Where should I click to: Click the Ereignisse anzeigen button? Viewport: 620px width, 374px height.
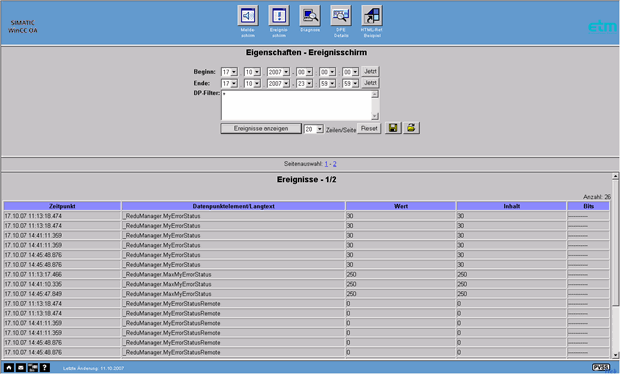tap(261, 128)
